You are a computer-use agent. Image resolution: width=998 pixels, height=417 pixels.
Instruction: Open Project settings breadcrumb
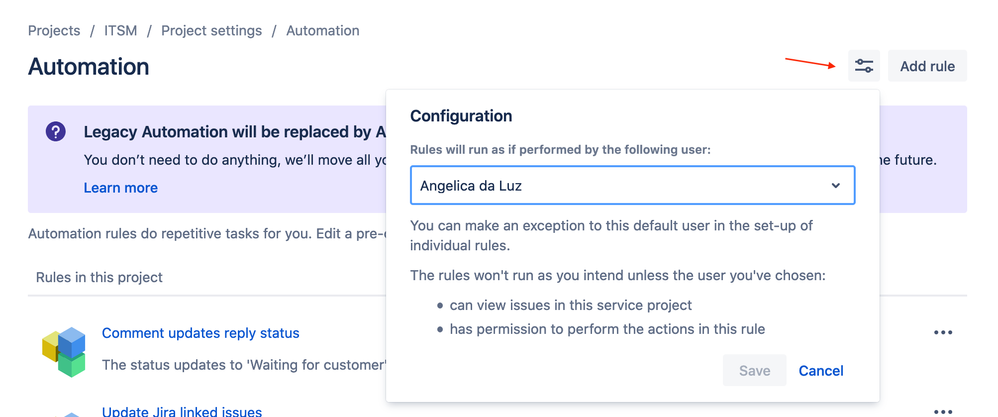tap(211, 31)
